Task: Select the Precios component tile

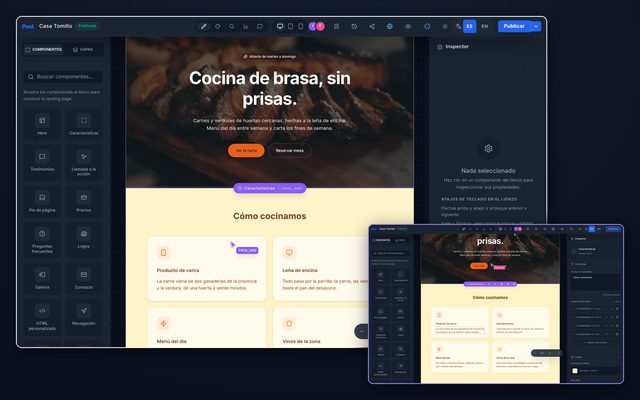Action: [84, 201]
